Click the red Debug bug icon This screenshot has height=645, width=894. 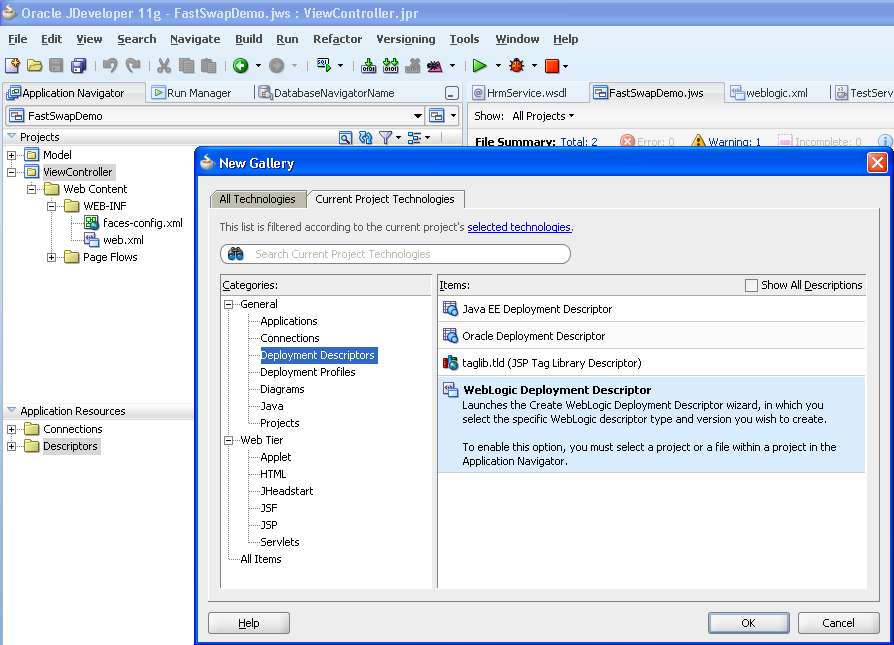[517, 66]
